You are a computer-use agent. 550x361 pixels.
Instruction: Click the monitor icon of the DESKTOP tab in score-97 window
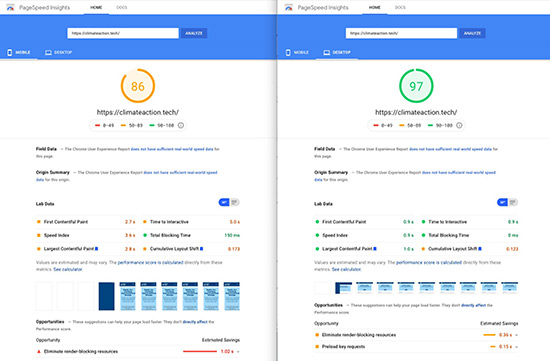pyautogui.click(x=327, y=52)
